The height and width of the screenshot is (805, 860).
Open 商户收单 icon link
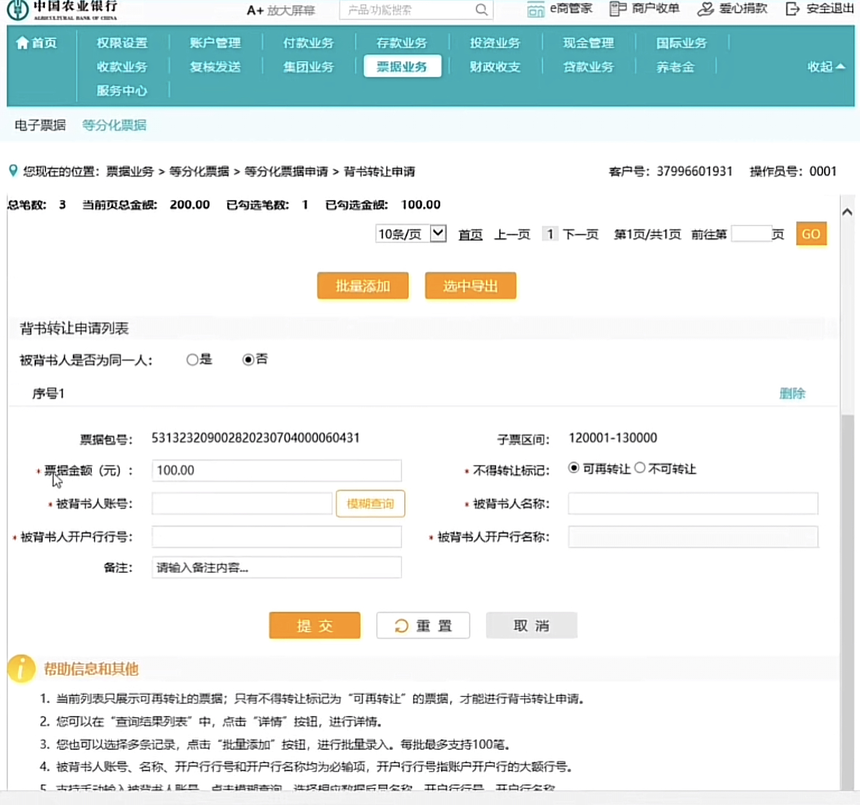(618, 9)
